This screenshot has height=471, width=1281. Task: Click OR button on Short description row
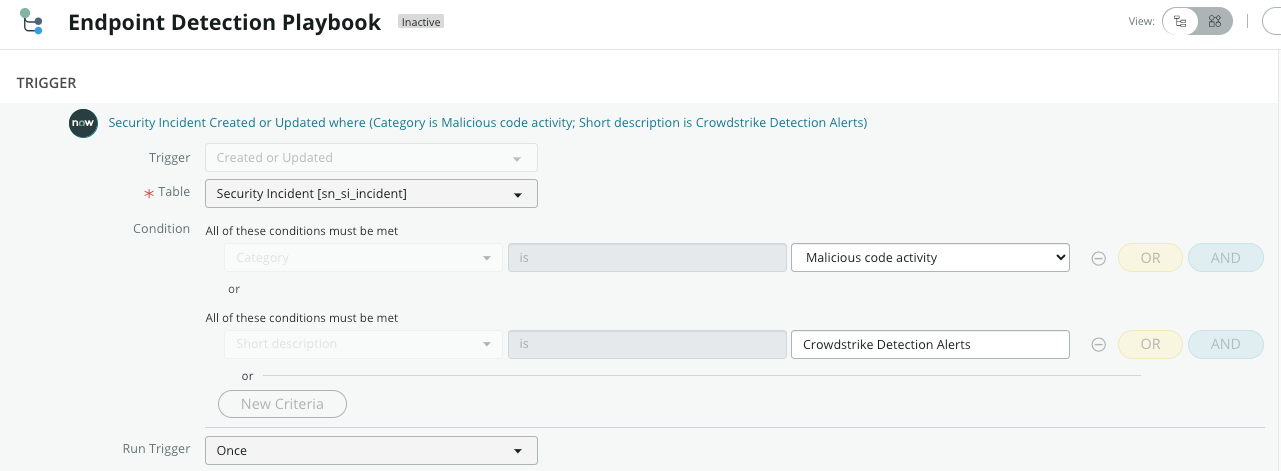(1150, 344)
